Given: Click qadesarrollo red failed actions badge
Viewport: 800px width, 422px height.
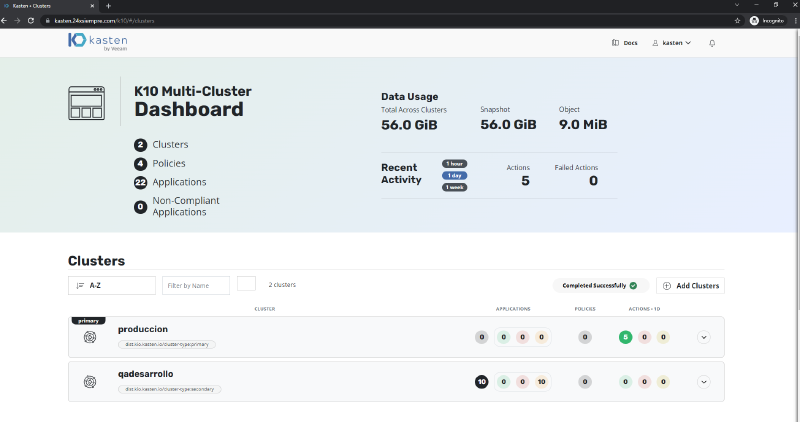Looking at the screenshot, I should click(644, 382).
